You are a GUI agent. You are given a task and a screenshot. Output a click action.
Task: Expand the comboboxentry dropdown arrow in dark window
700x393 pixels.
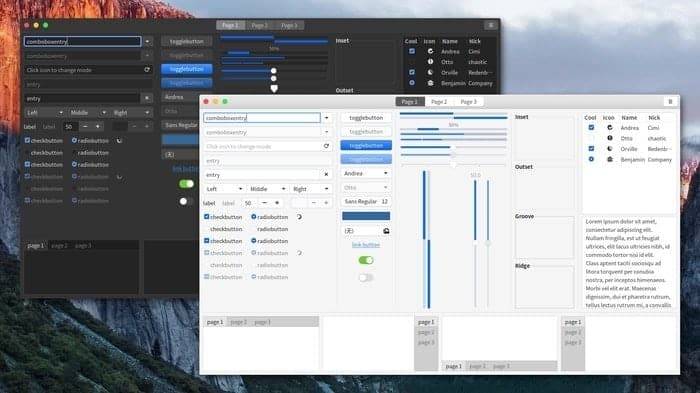[x=147, y=42]
